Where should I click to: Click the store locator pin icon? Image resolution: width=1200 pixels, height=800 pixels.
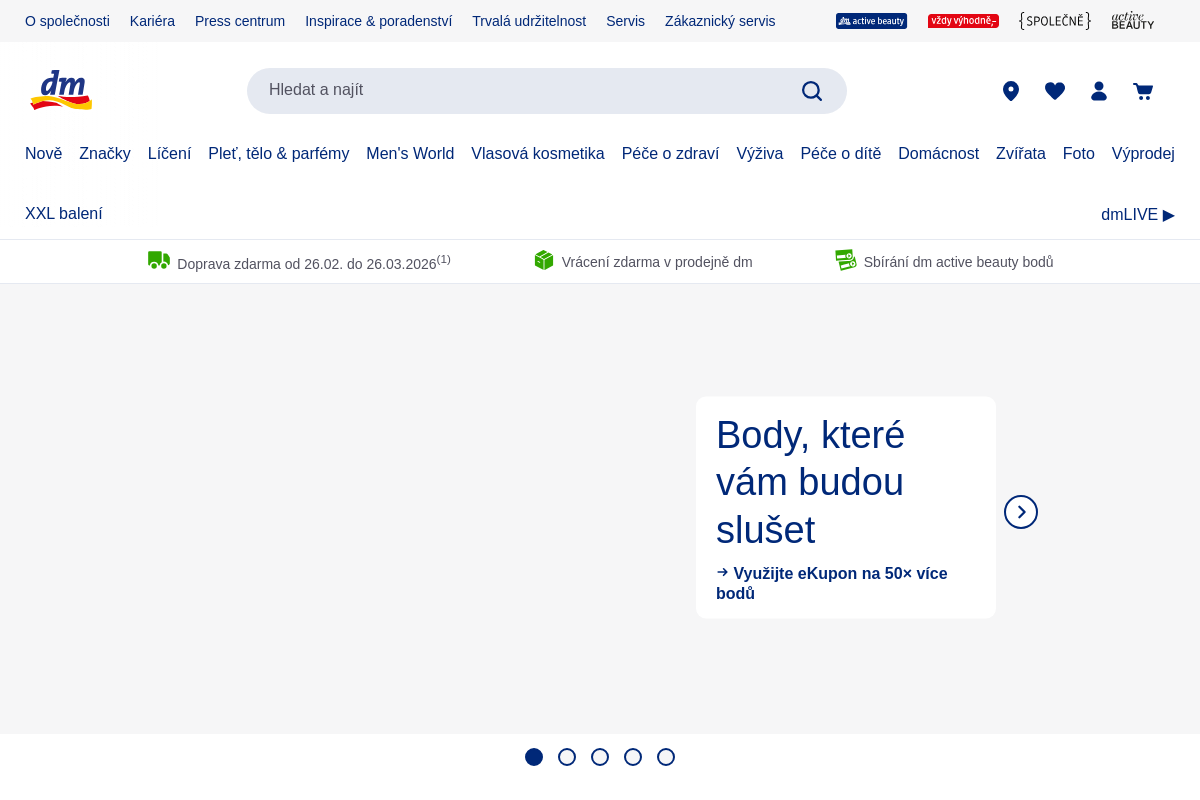[1011, 90]
